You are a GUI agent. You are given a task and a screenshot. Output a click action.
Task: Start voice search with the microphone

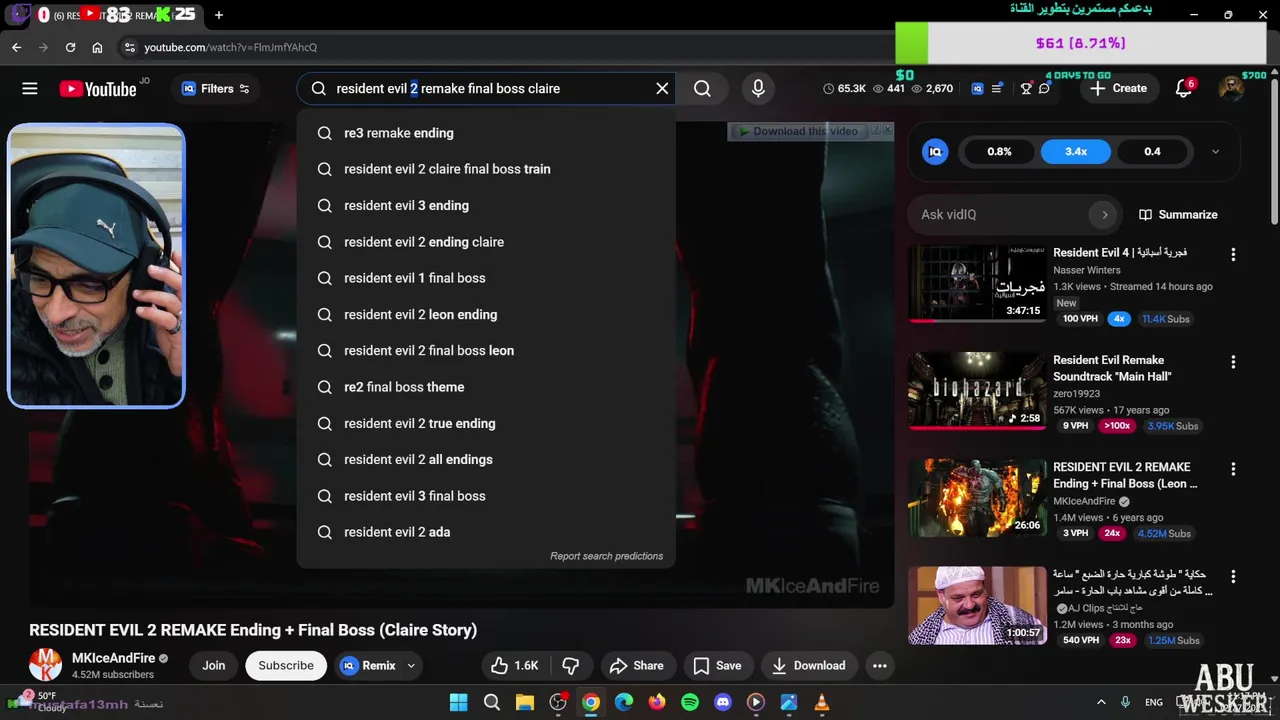tap(758, 89)
